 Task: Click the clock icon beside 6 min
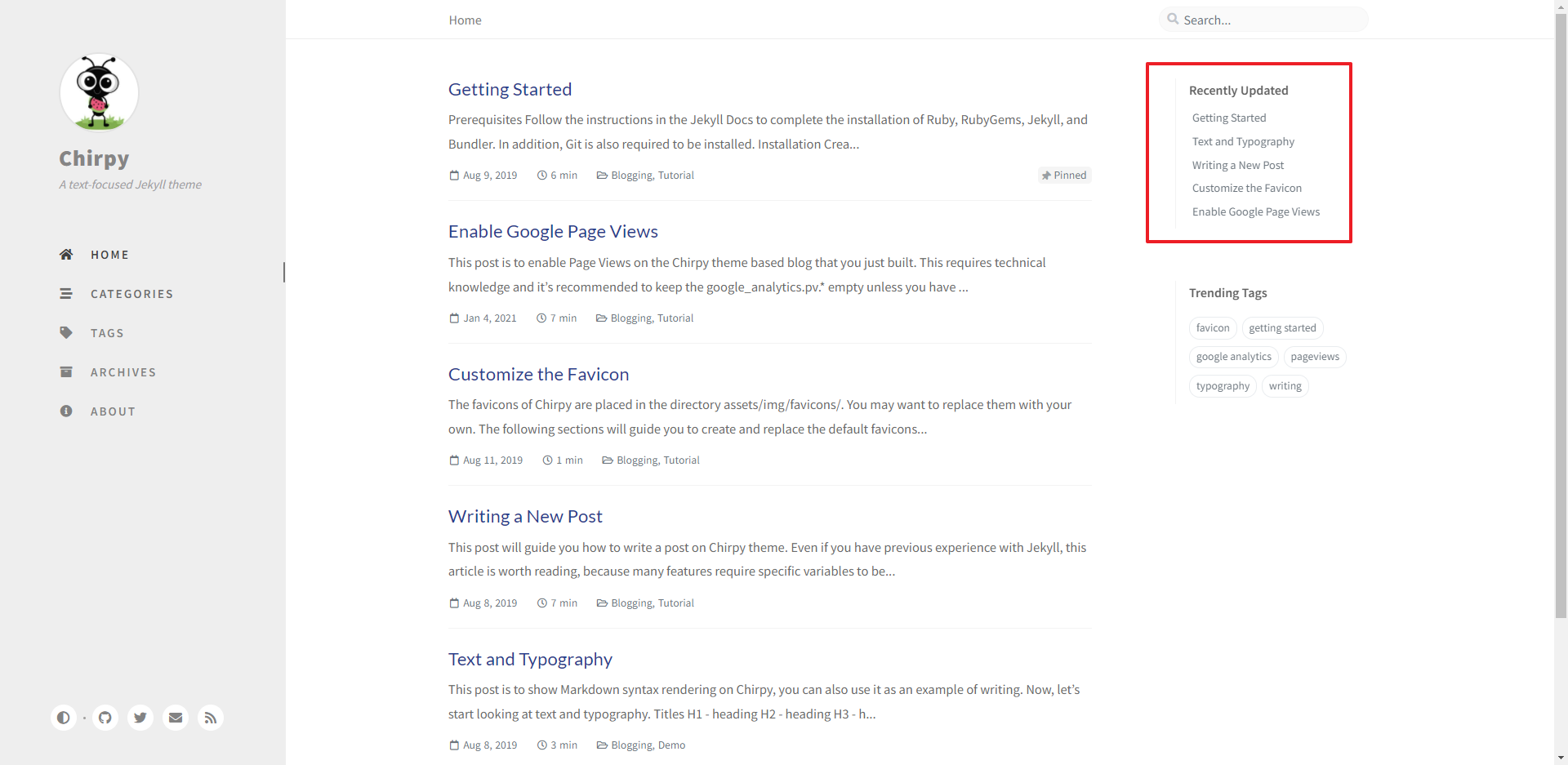[541, 176]
